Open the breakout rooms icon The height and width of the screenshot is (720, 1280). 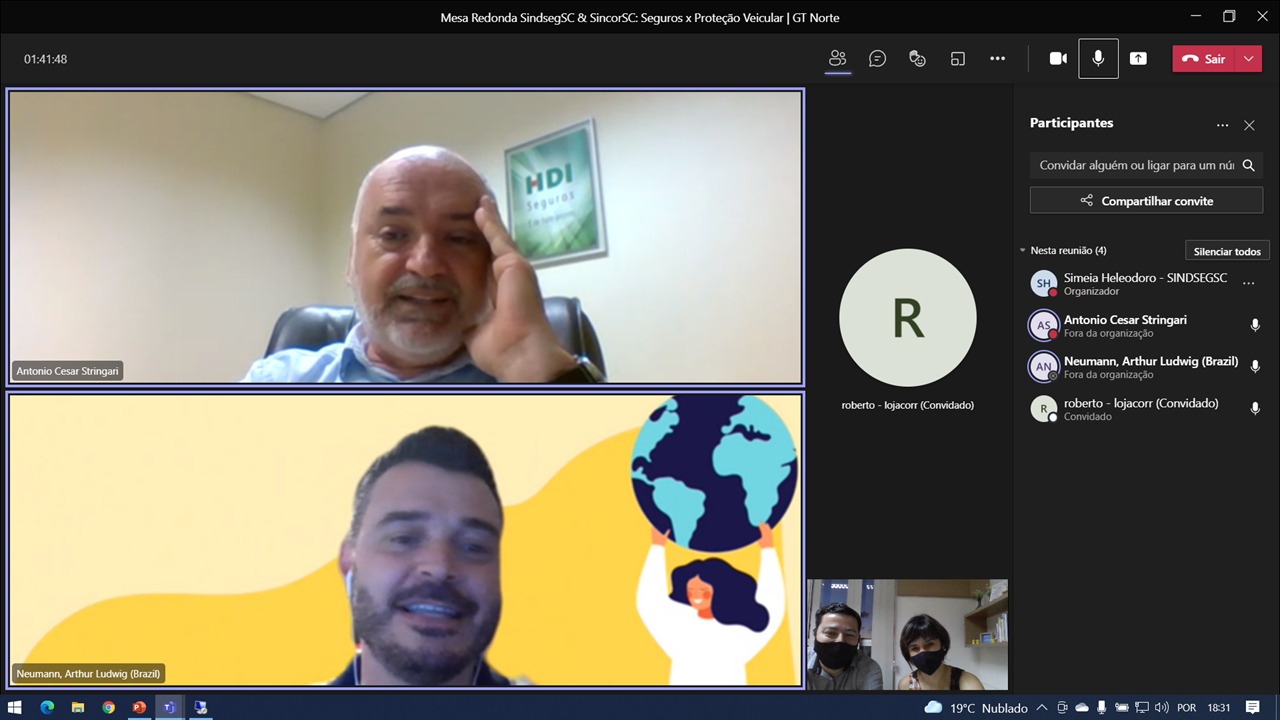(x=957, y=59)
